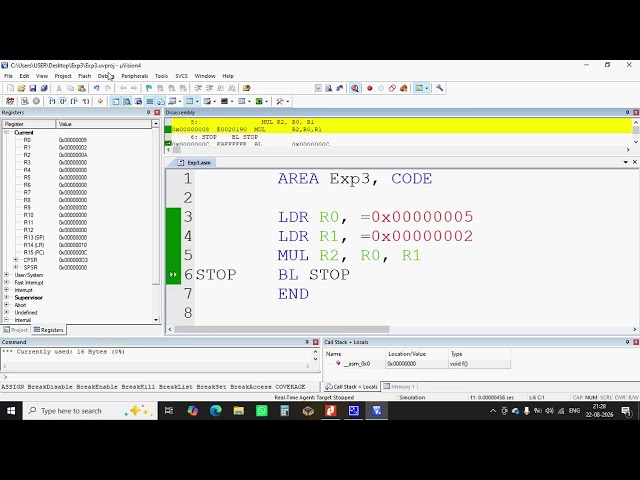Image resolution: width=640 pixels, height=480 pixels.
Task: Toggle the Disassembly Window button
Action: pos(127,101)
